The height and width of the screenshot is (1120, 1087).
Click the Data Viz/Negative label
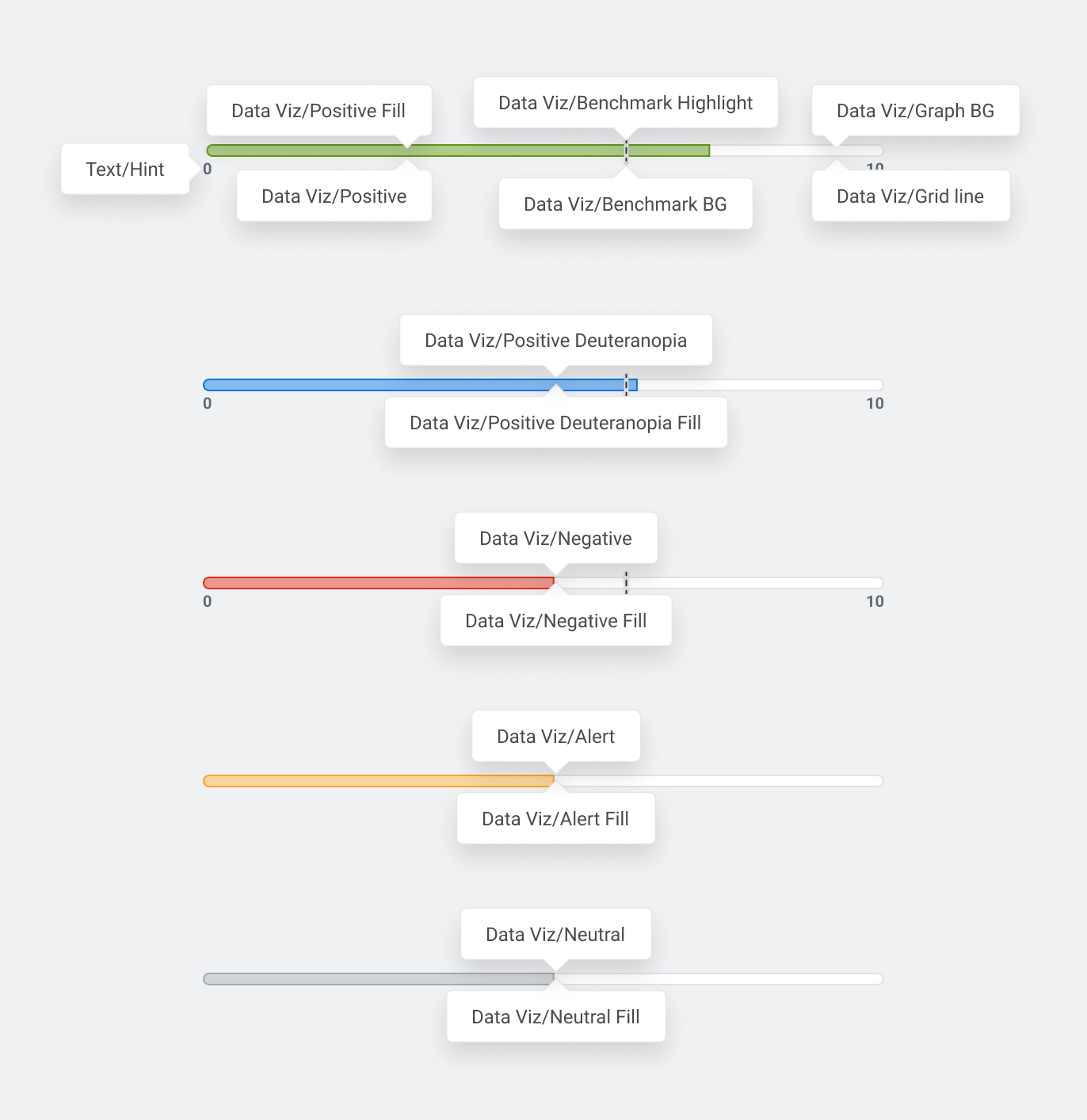(555, 539)
